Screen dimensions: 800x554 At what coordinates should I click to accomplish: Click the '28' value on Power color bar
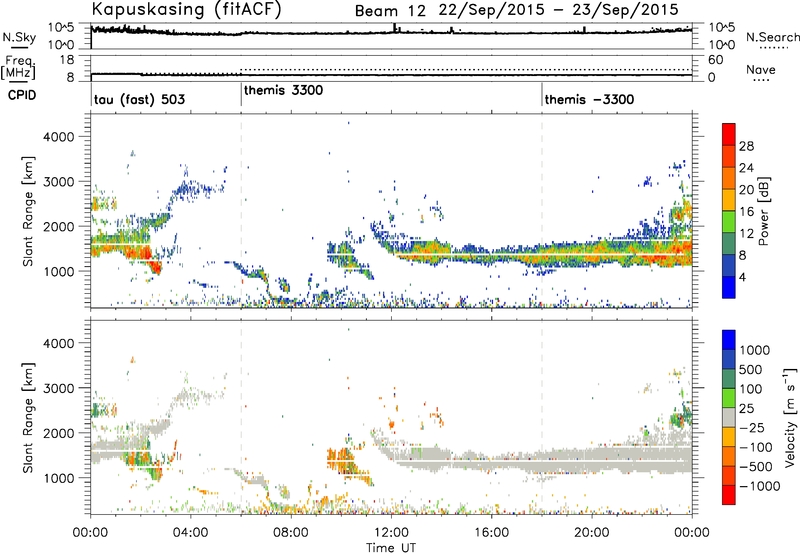tap(746, 146)
